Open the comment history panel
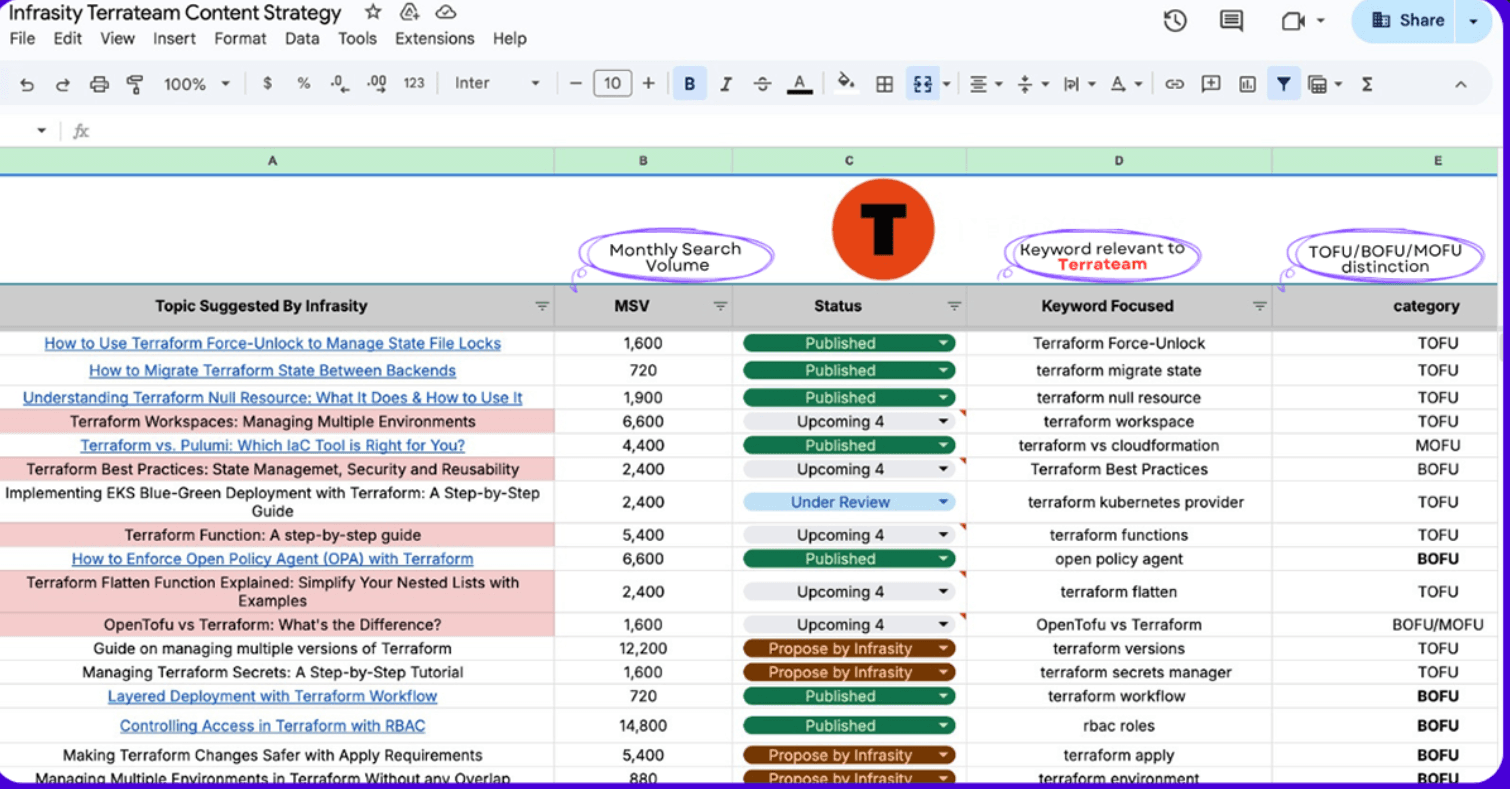1510x789 pixels. pos(1232,21)
